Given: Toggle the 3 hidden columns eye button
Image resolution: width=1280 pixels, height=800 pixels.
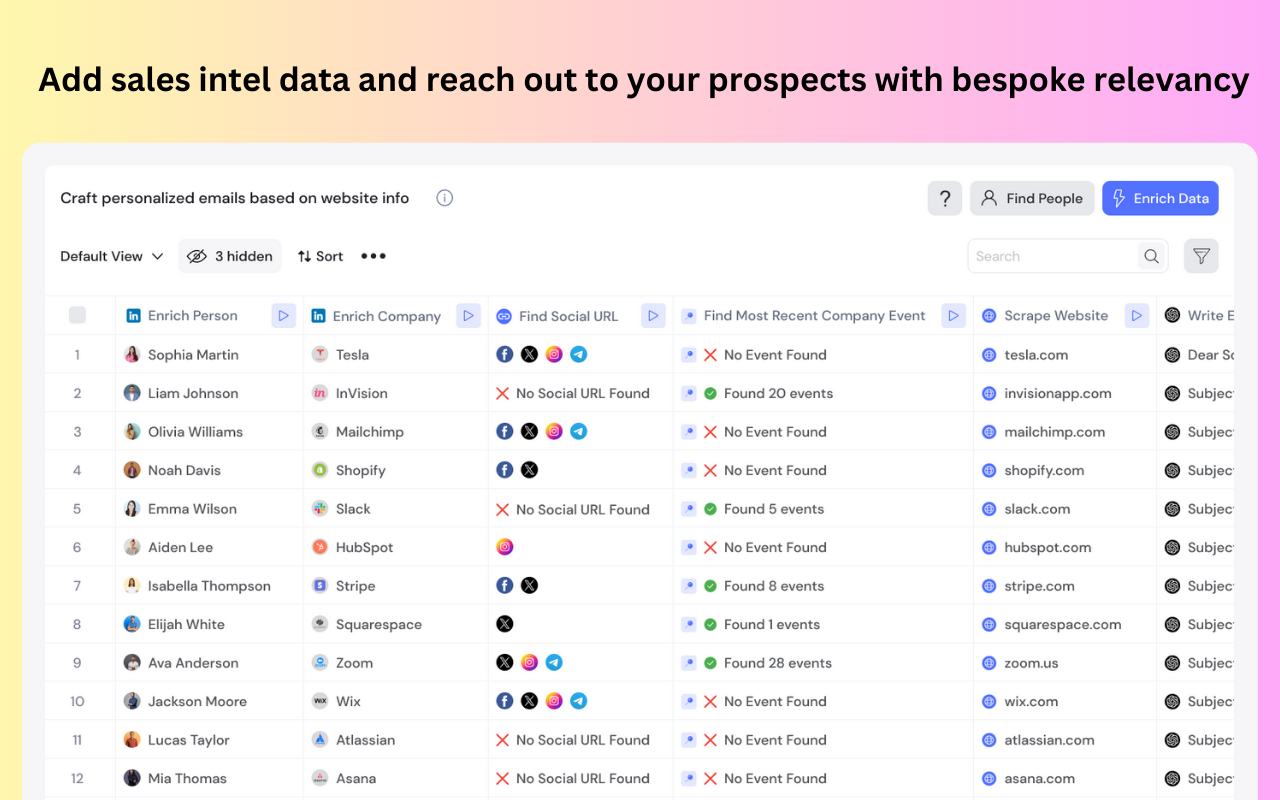Looking at the screenshot, I should point(230,256).
